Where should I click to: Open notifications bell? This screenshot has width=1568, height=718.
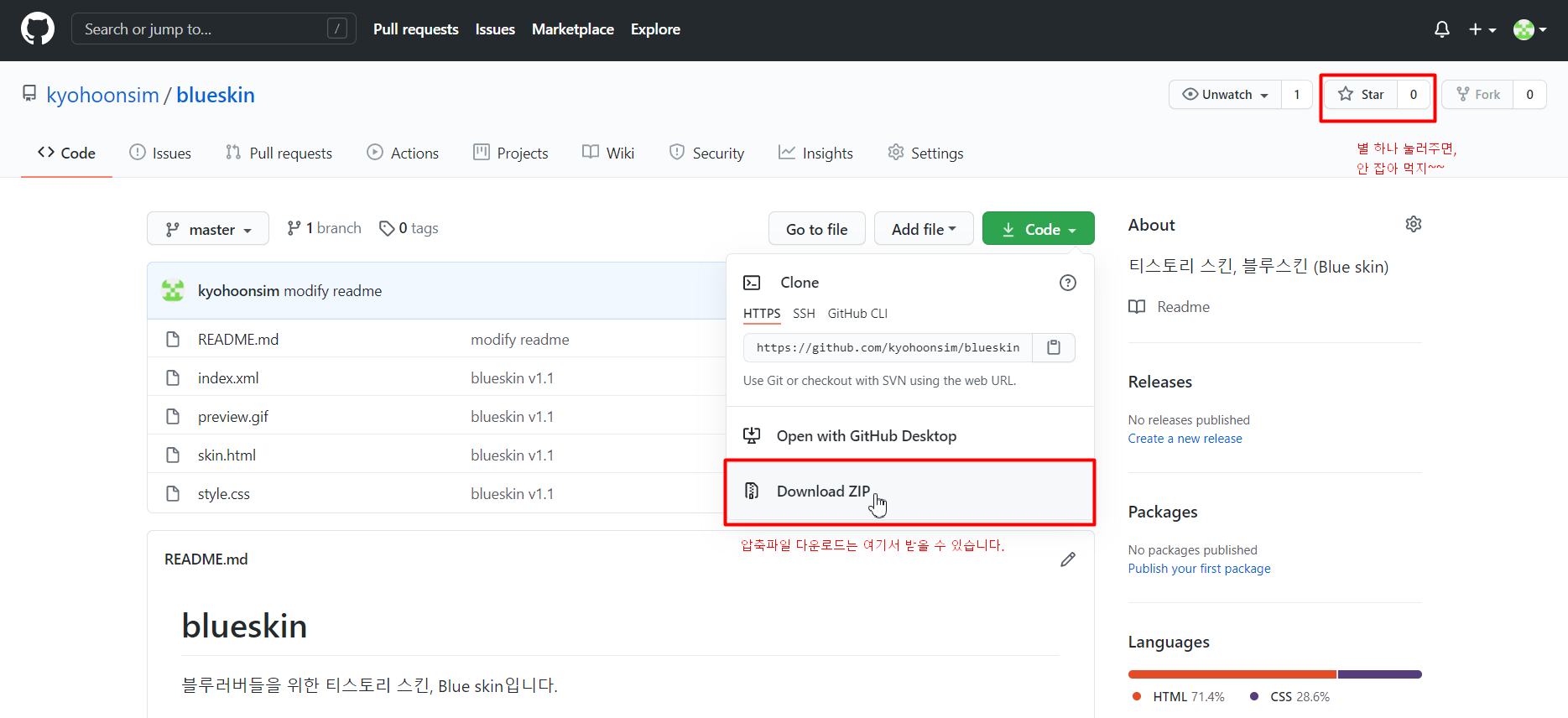click(x=1442, y=29)
